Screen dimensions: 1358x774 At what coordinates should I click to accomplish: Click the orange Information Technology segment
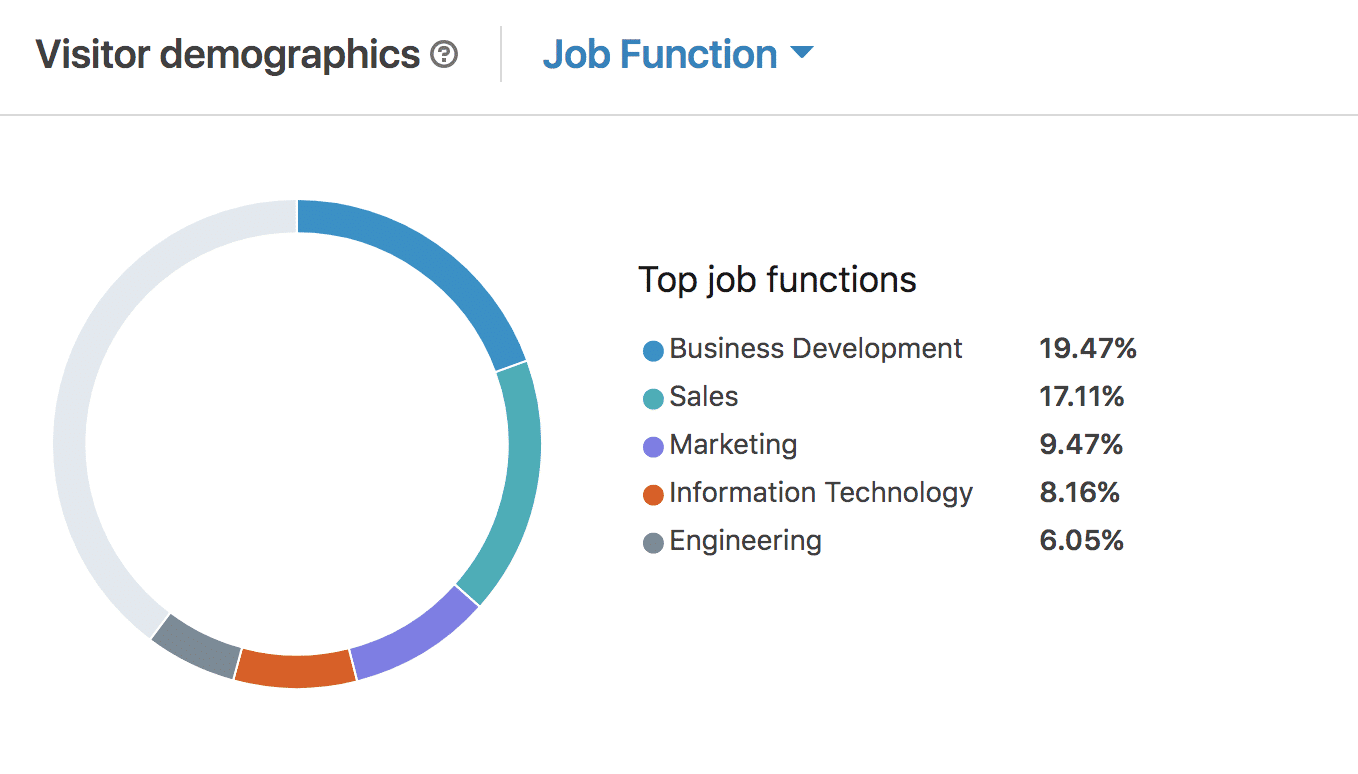(x=295, y=672)
